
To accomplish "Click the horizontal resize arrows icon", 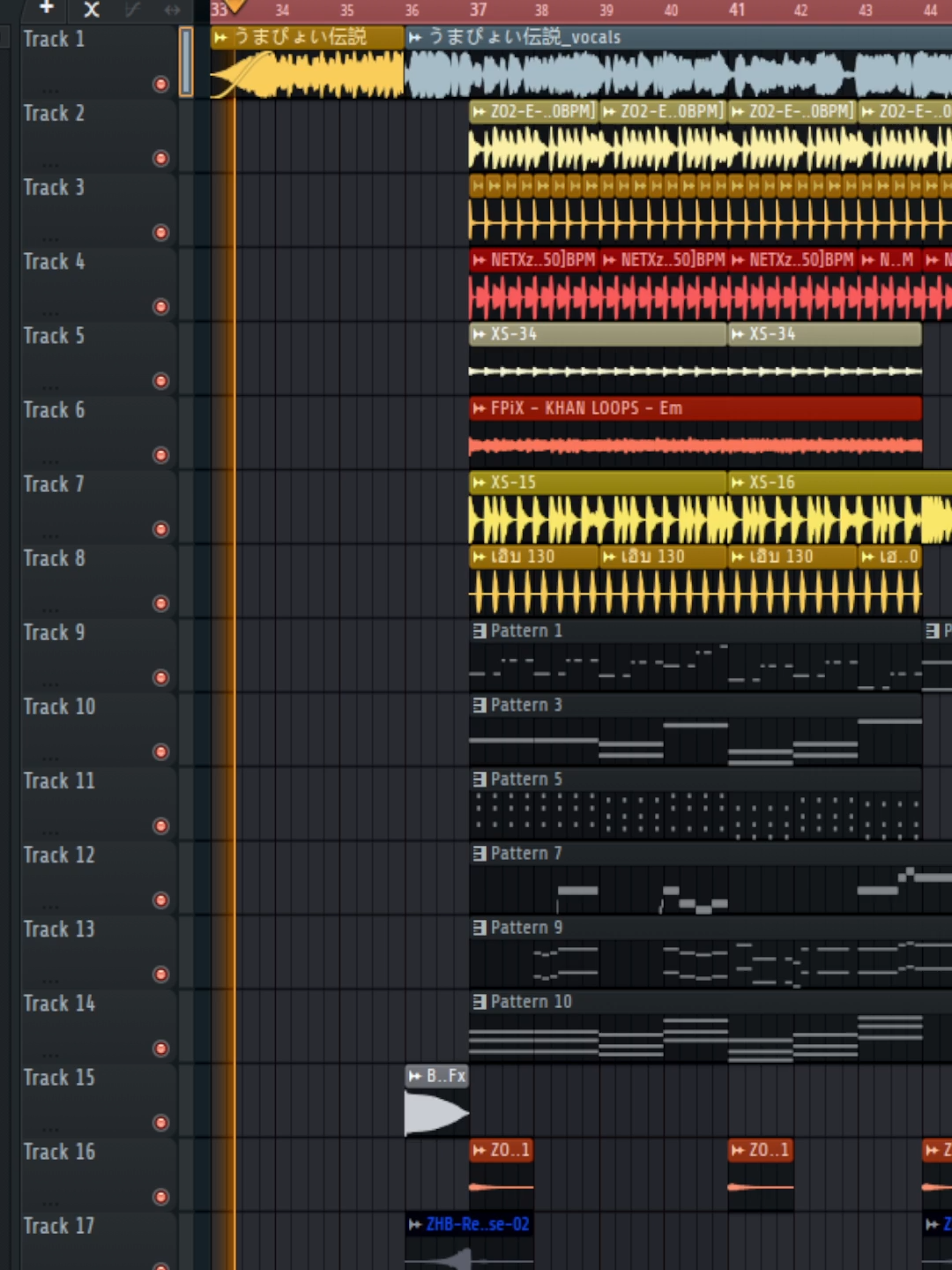I will (x=172, y=10).
